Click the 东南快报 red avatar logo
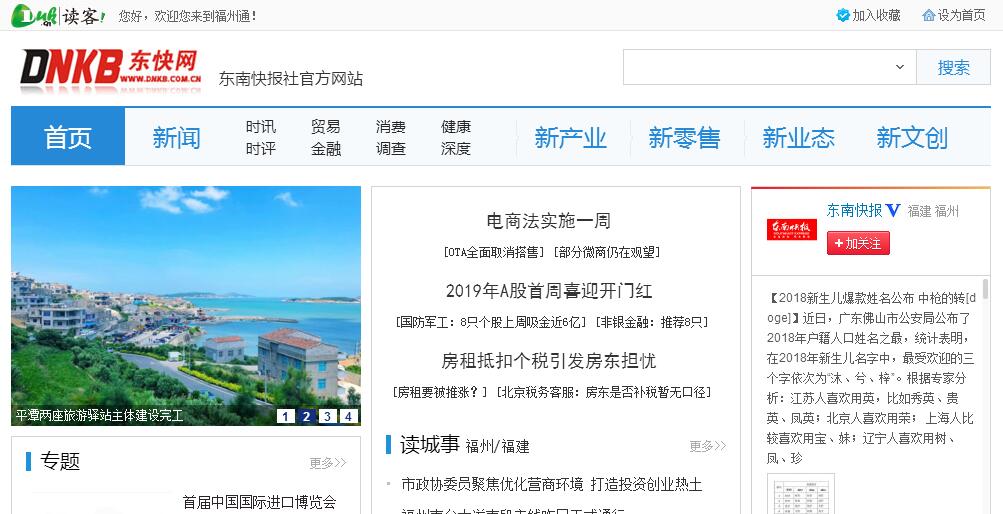 click(x=792, y=230)
